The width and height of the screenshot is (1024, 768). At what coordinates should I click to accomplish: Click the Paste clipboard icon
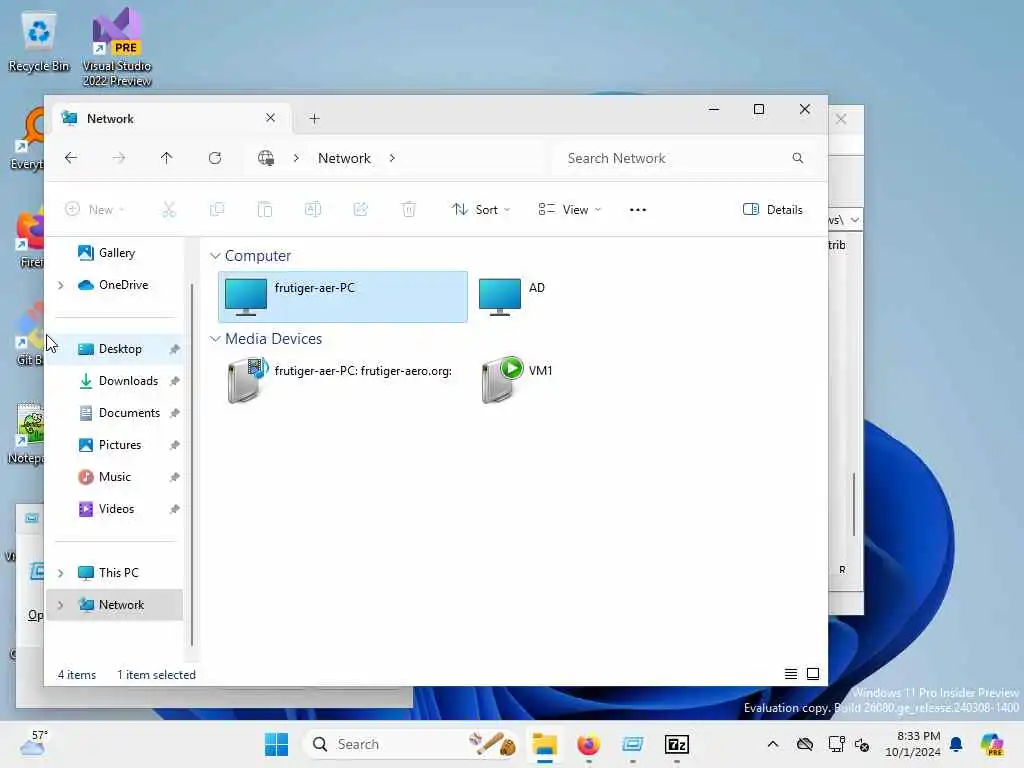point(264,210)
